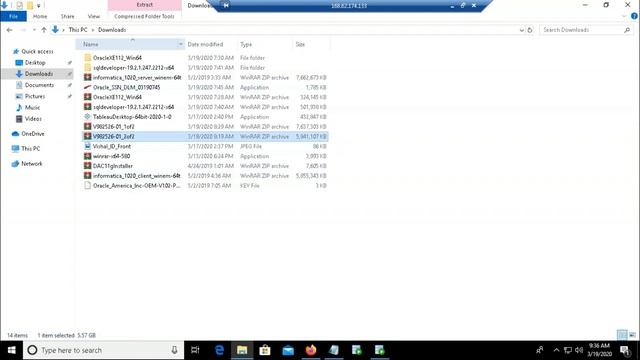Select the Oracle_America_Inc-OEM KEY file
This screenshot has height=360, width=640.
[205, 185]
